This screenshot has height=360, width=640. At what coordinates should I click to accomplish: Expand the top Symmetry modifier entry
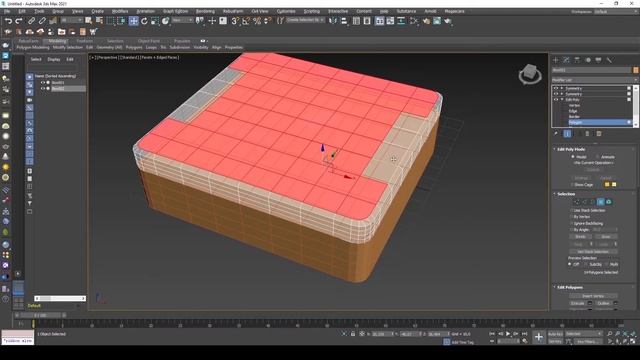click(562, 88)
